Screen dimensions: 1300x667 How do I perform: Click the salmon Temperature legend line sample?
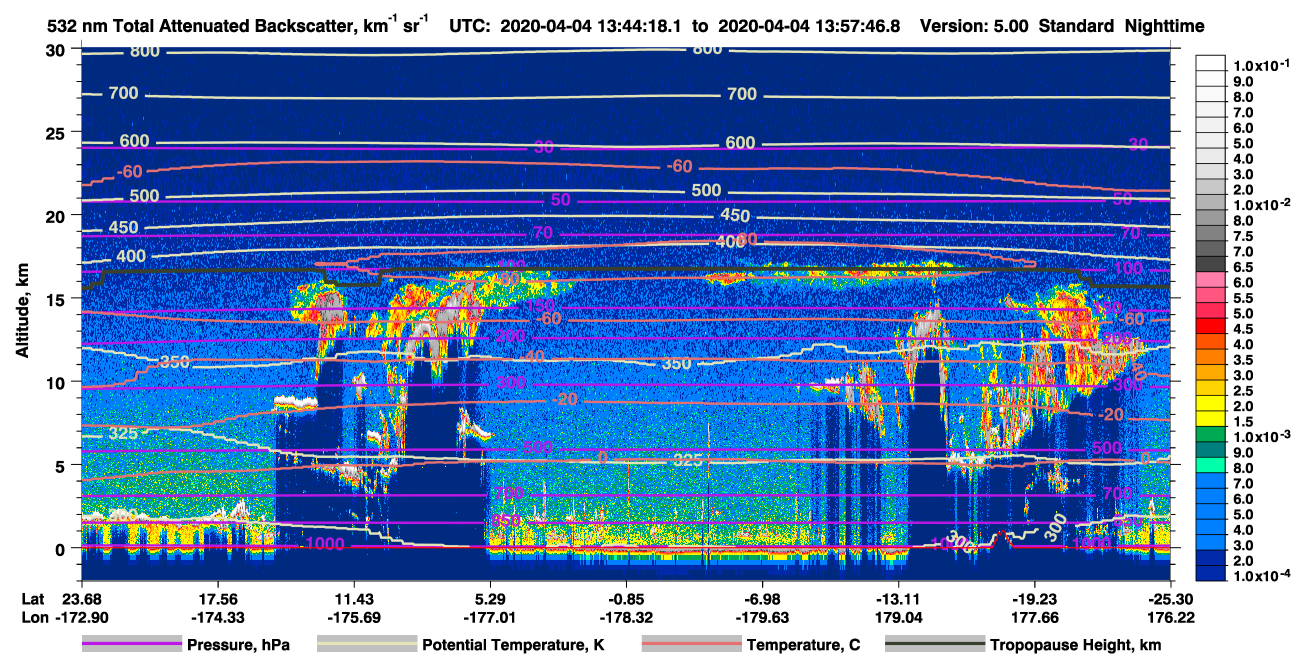click(690, 645)
